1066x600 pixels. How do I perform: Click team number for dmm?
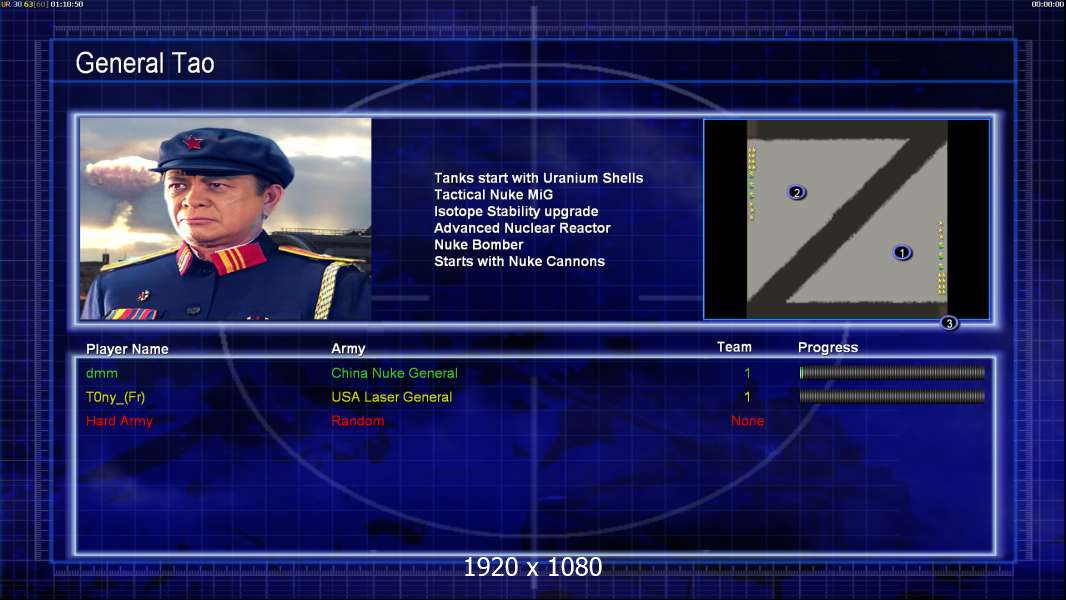[747, 373]
